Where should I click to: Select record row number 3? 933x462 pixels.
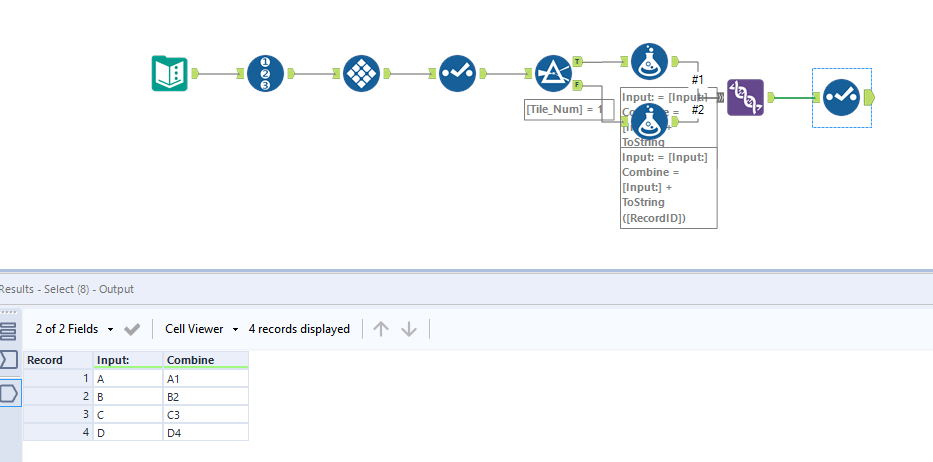point(58,414)
